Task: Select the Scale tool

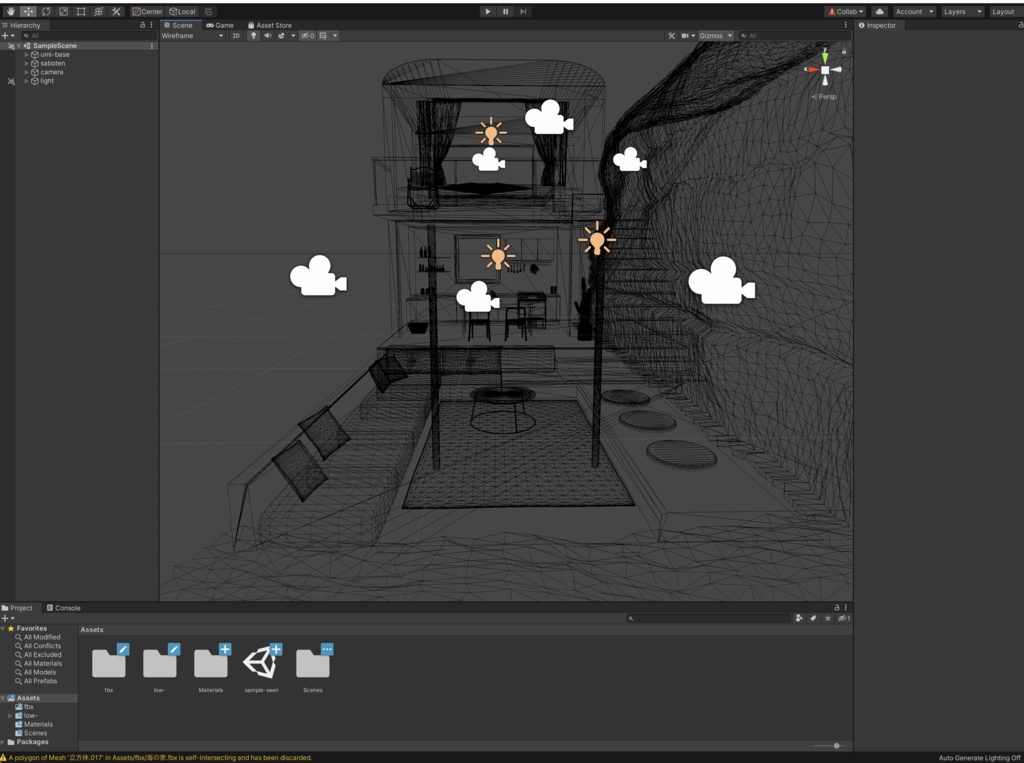Action: (63, 11)
